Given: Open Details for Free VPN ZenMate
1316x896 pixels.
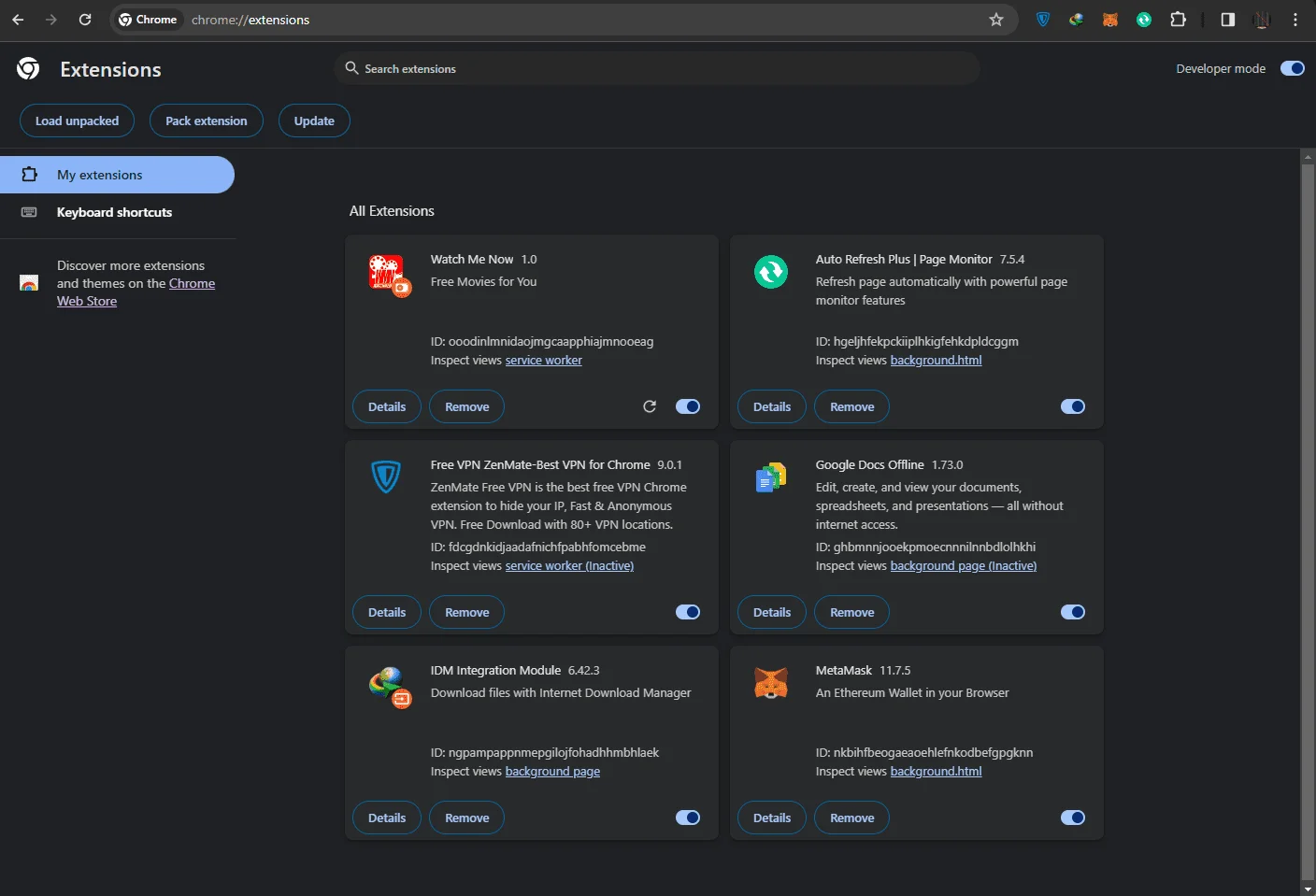Looking at the screenshot, I should (387, 612).
